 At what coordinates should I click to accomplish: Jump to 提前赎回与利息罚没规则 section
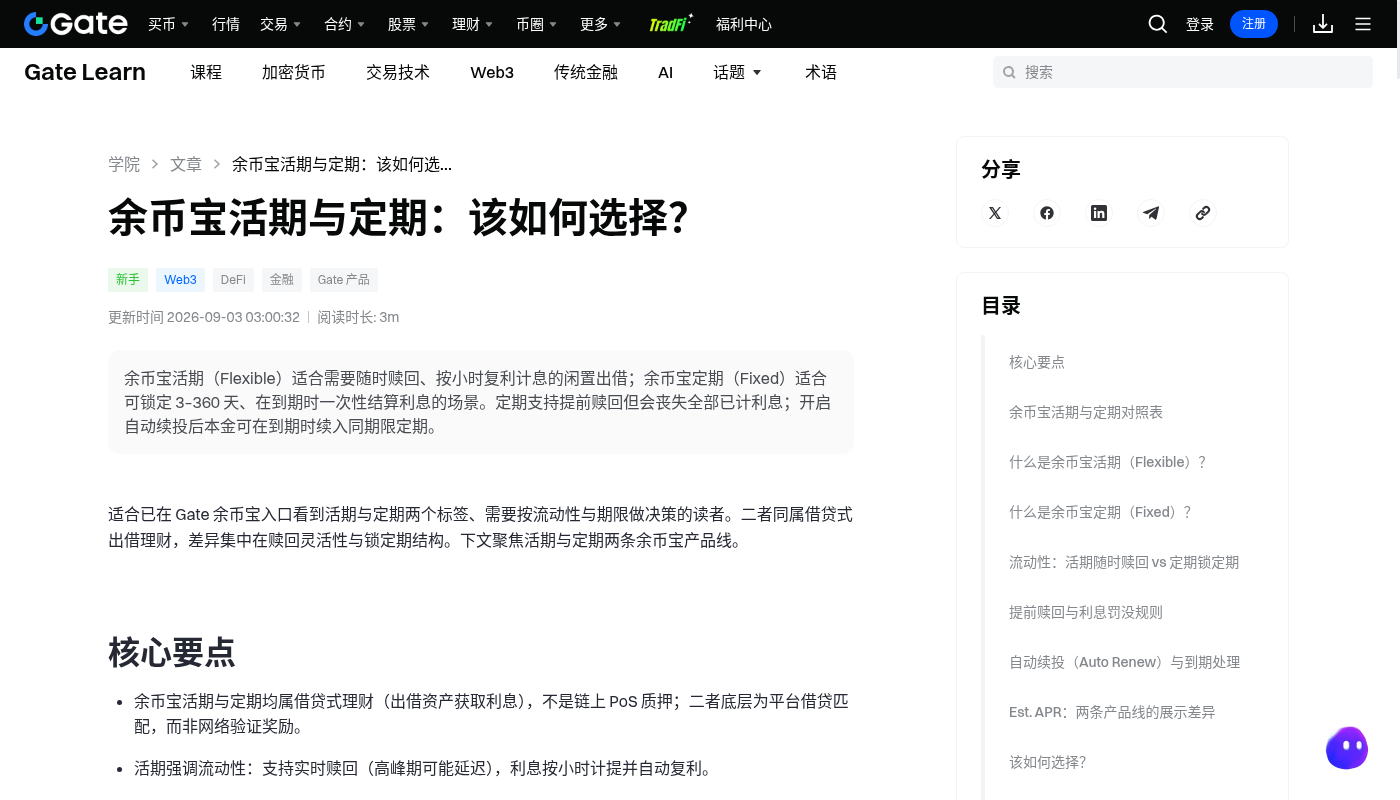(1086, 612)
